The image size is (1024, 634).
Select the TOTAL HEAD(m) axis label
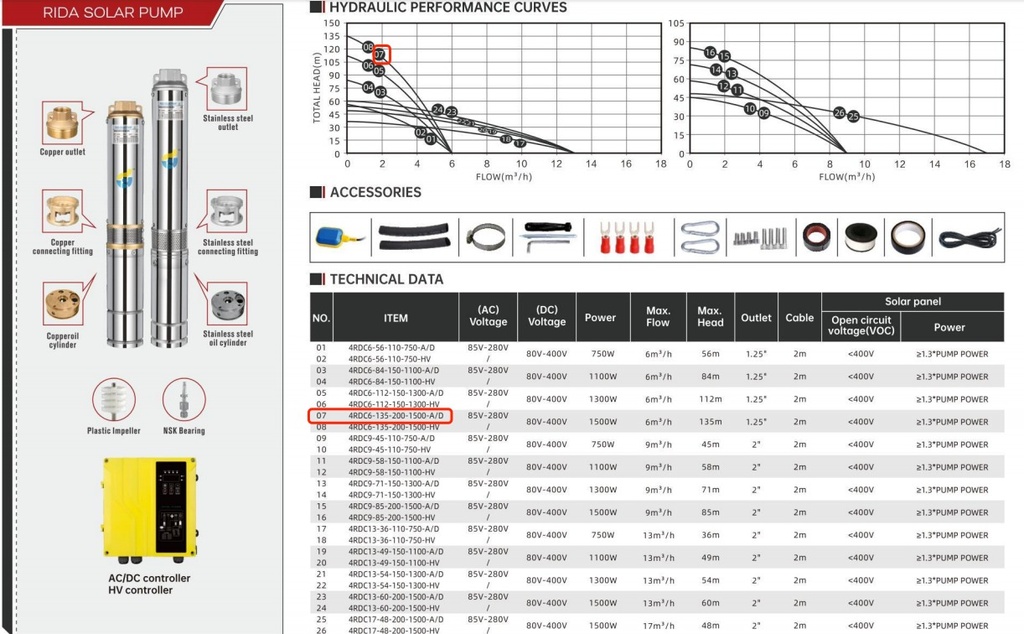tap(317, 88)
